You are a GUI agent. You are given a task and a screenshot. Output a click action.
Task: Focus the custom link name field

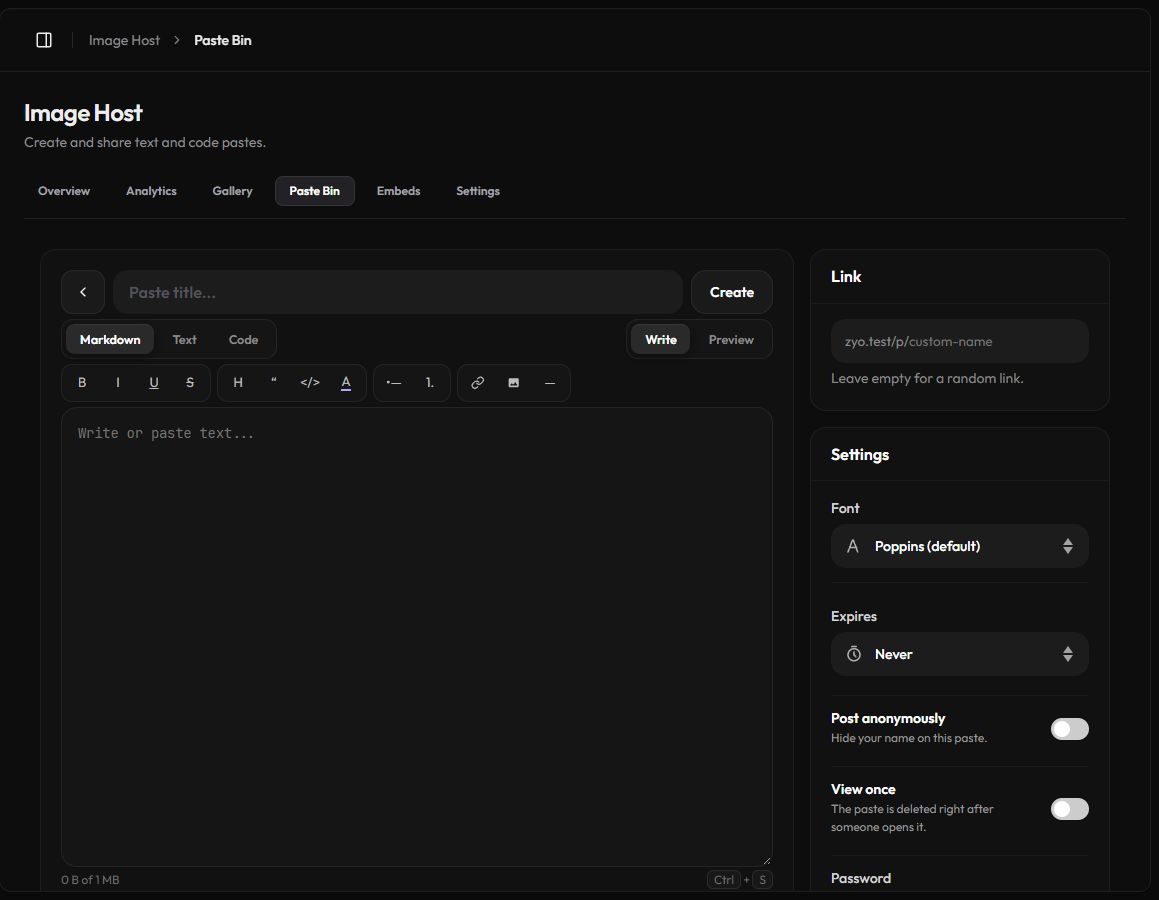[959, 341]
